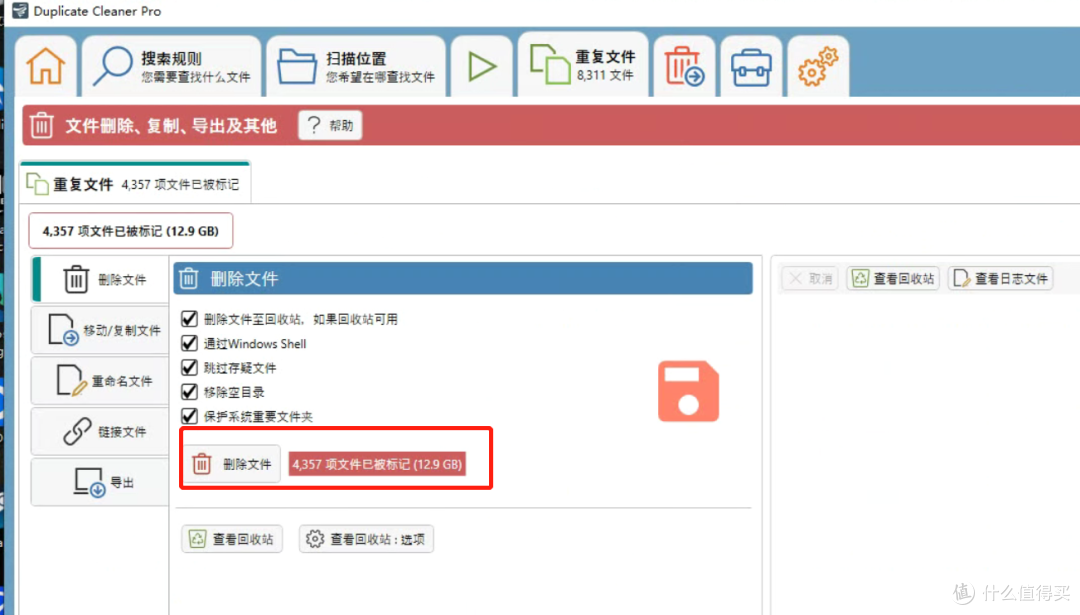This screenshot has width=1080, height=615.
Task: Click the orange floppy disk save icon
Action: (688, 391)
